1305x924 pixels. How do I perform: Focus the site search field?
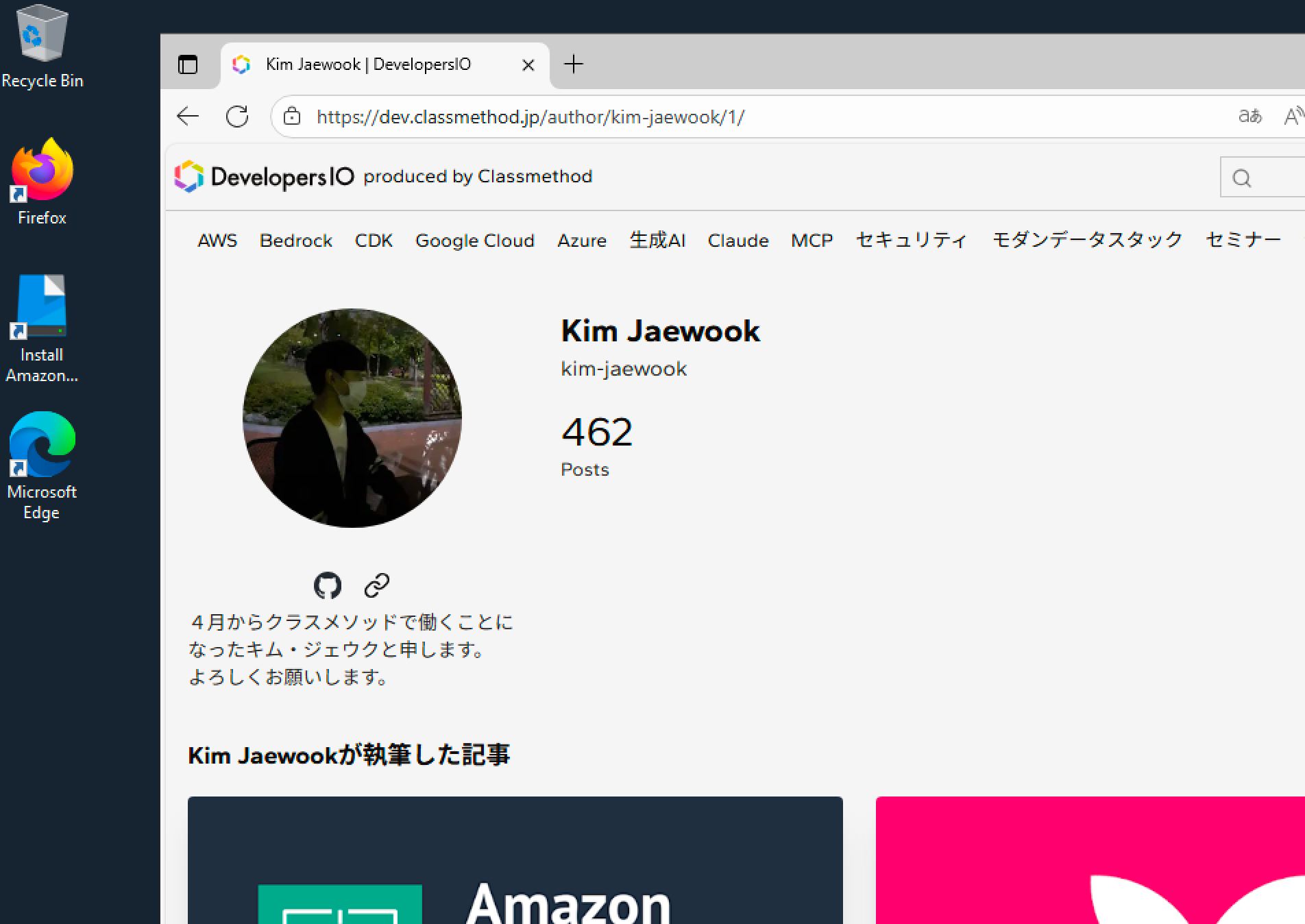click(x=1263, y=178)
